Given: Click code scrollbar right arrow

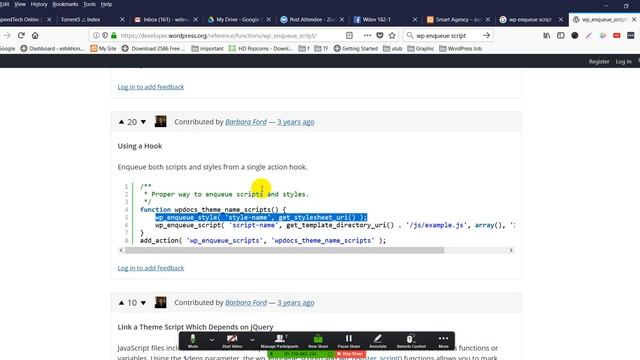Looking at the screenshot, I should pos(511,250).
